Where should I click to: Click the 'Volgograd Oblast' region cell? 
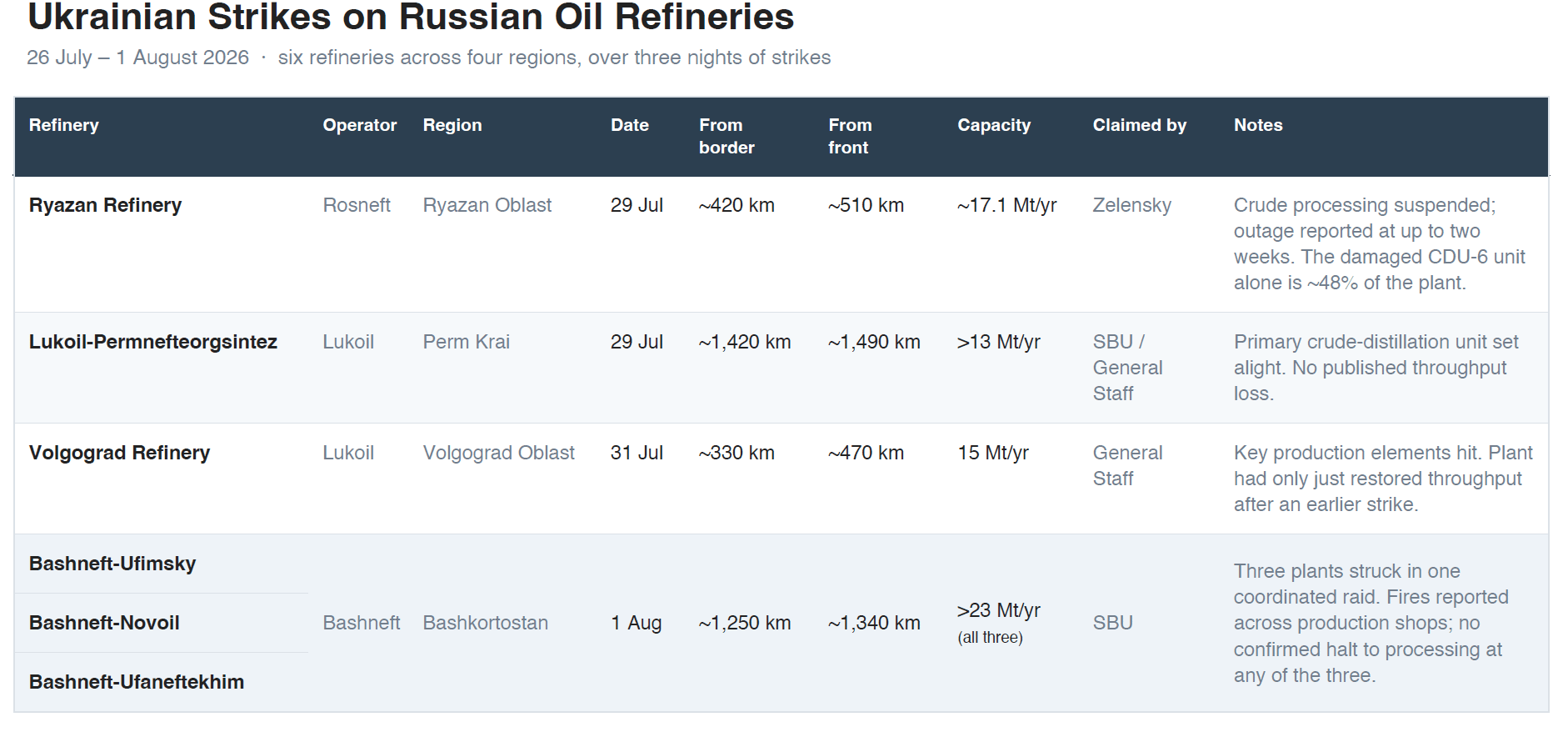click(x=499, y=453)
